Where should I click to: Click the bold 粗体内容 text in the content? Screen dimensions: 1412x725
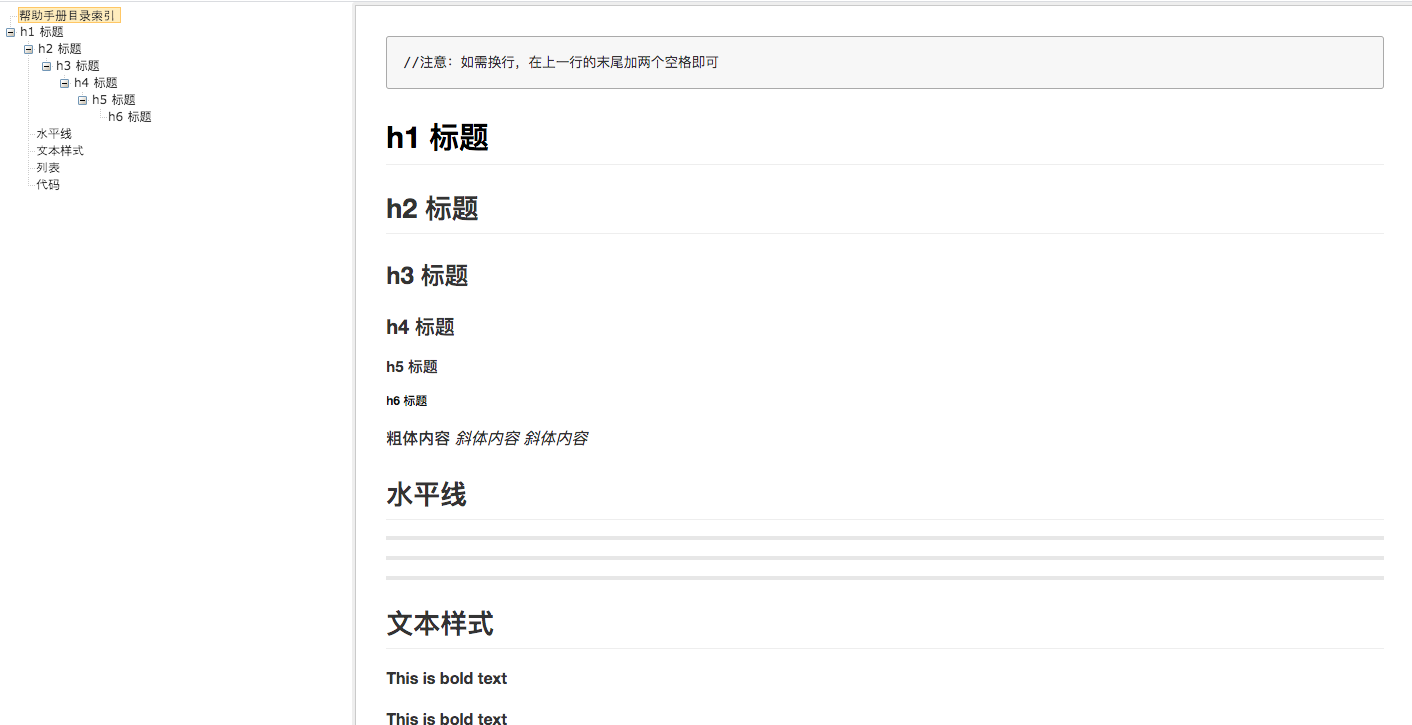pos(417,438)
